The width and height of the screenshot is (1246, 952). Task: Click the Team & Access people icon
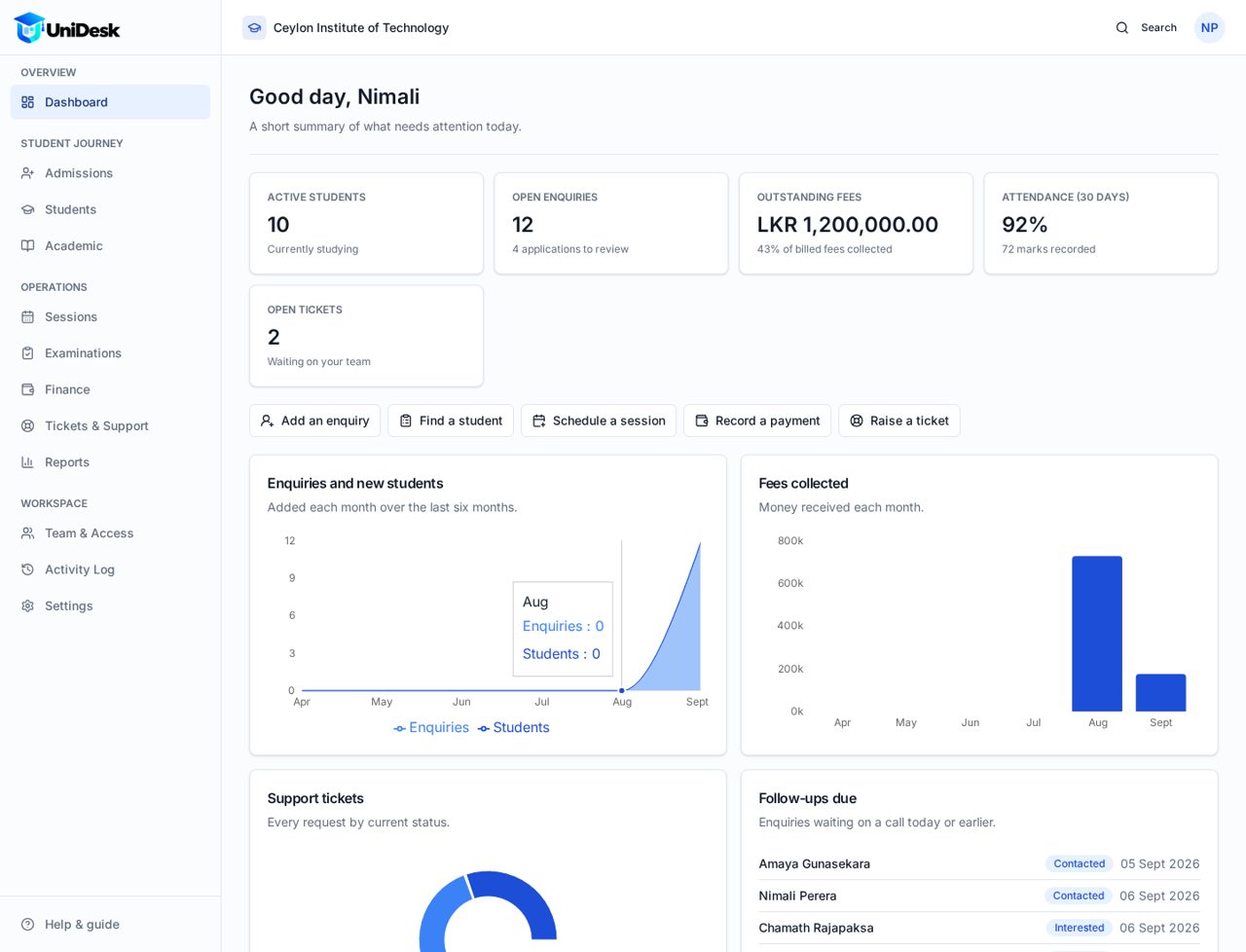point(28,533)
